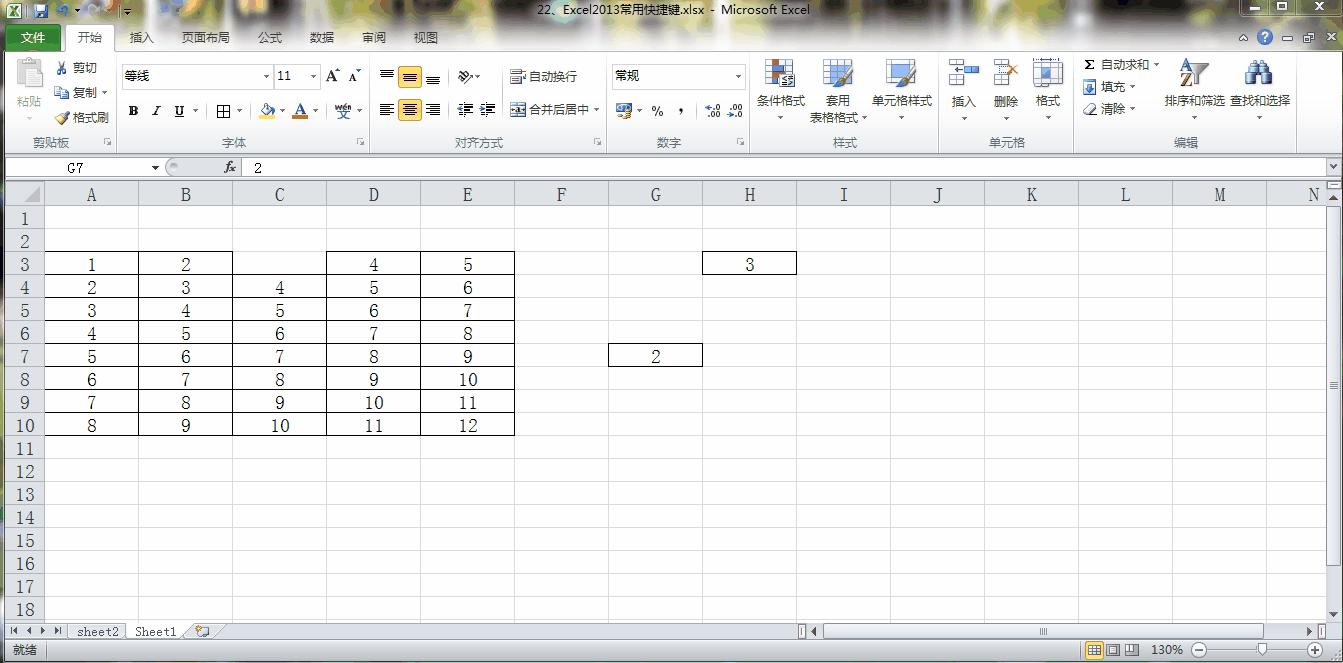Viewport: 1343px width, 663px height.
Task: Click the phonetic guide wén icon
Action: 343,111
